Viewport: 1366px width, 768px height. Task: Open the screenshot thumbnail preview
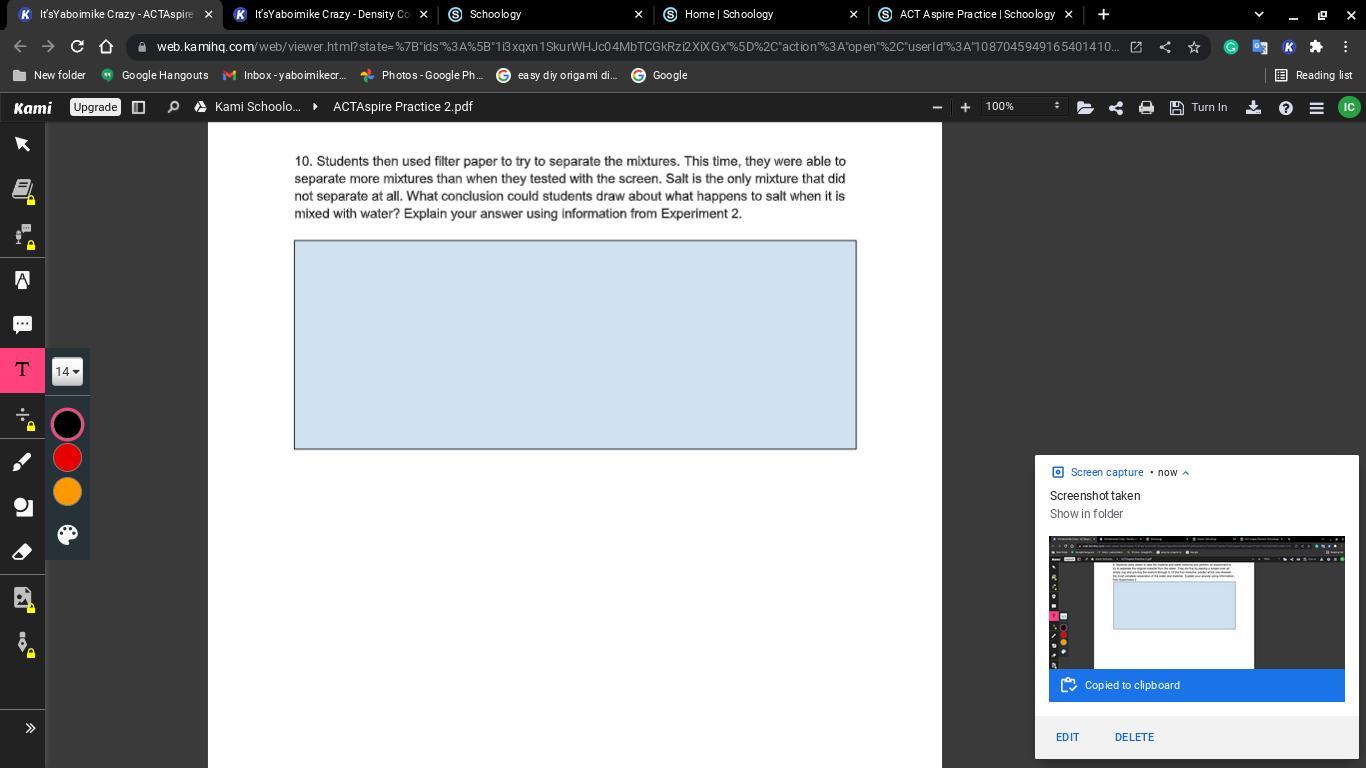click(x=1197, y=603)
